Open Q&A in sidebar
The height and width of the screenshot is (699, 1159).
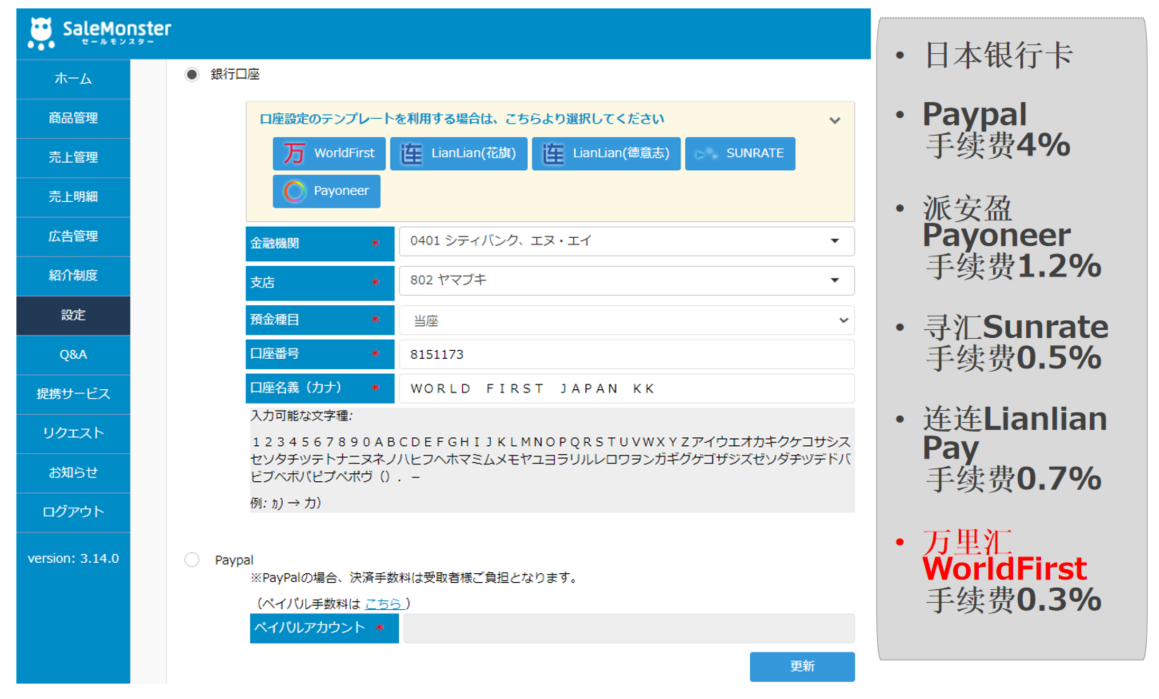[x=73, y=355]
